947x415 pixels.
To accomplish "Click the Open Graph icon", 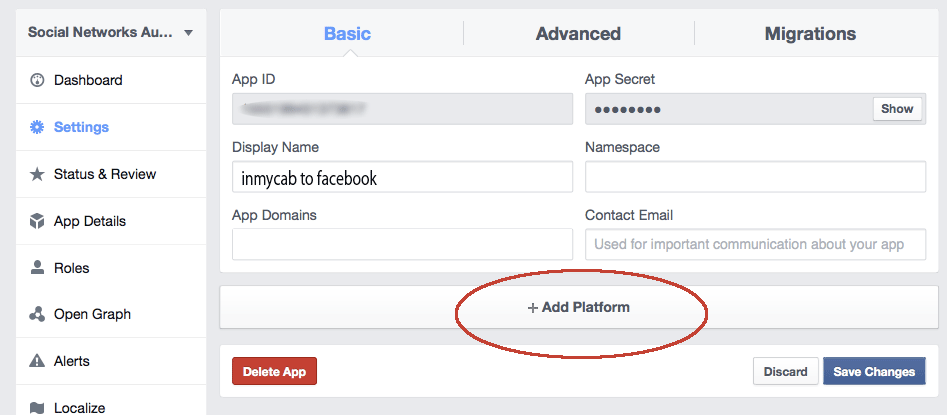I will (37, 314).
